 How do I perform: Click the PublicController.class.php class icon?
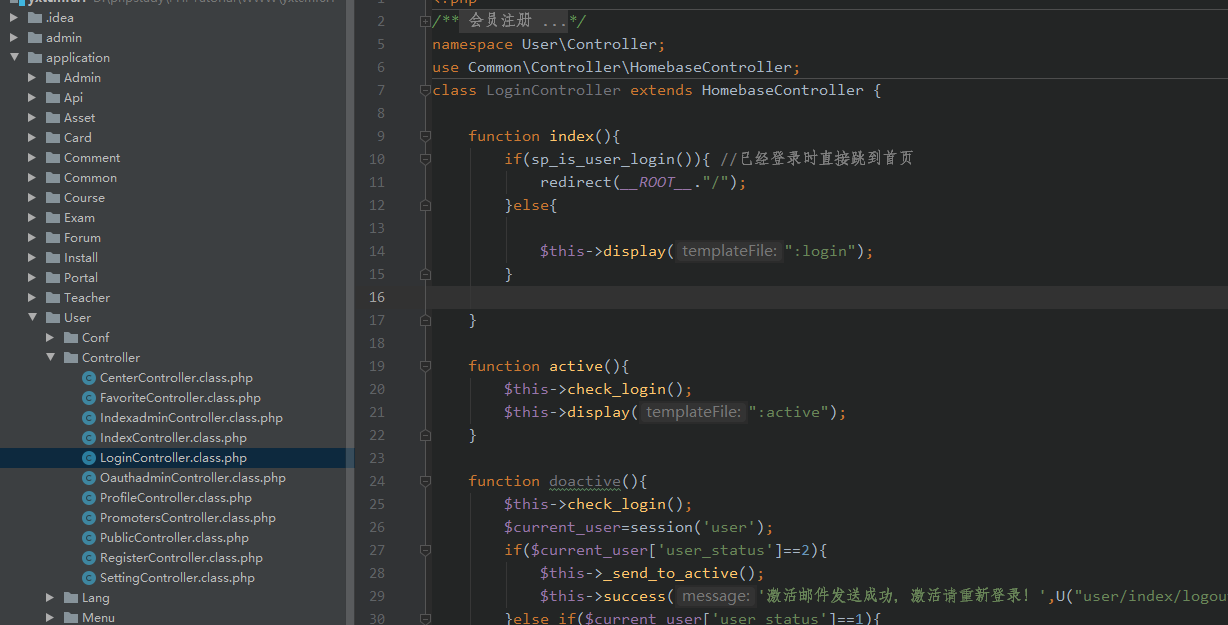[x=89, y=538]
